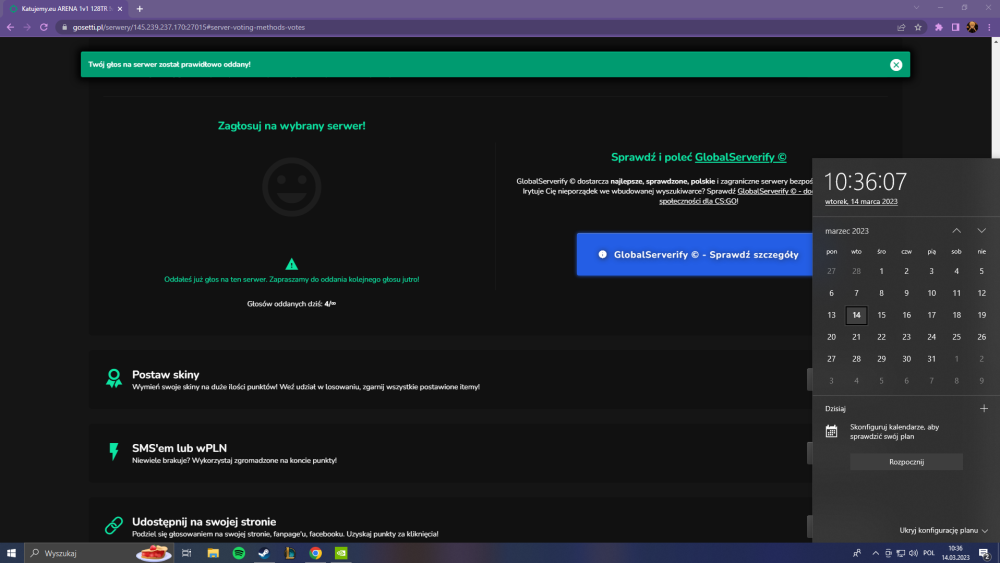Click the SMS'em lub wPLN heading

click(x=179, y=448)
